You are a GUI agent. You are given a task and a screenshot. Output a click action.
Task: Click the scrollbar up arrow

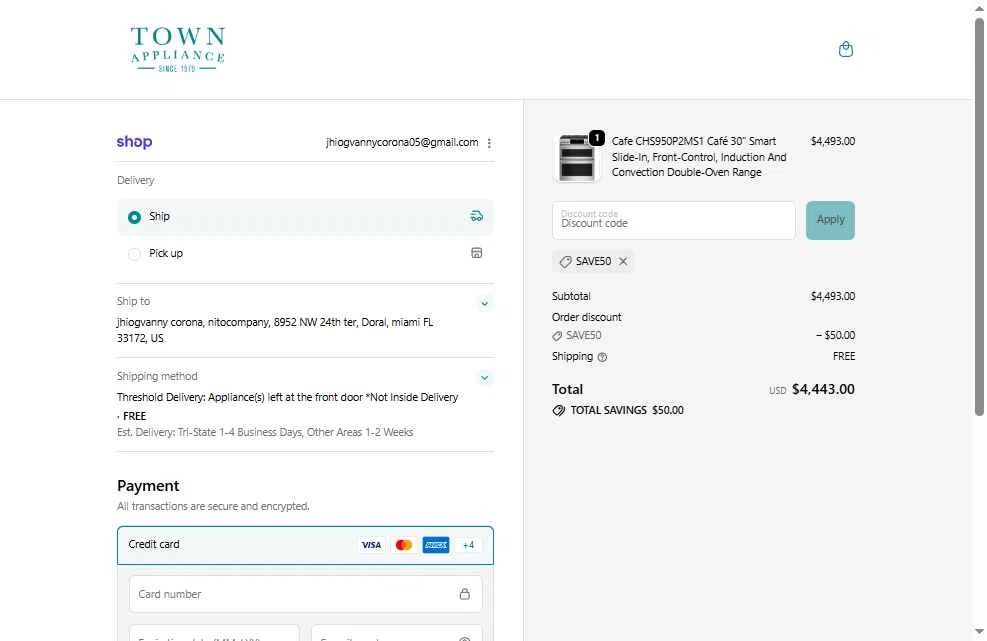979,8
